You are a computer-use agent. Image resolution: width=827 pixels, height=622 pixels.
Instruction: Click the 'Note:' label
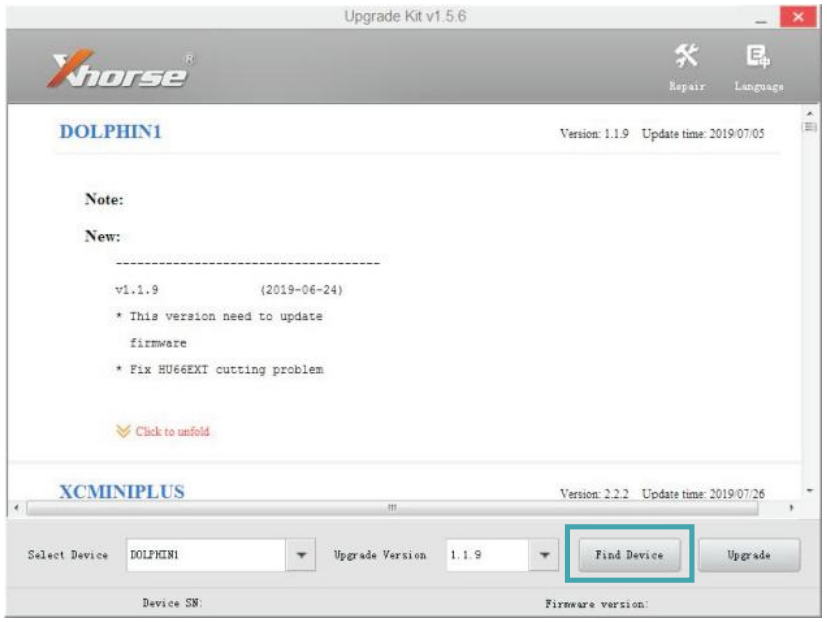[x=104, y=199]
